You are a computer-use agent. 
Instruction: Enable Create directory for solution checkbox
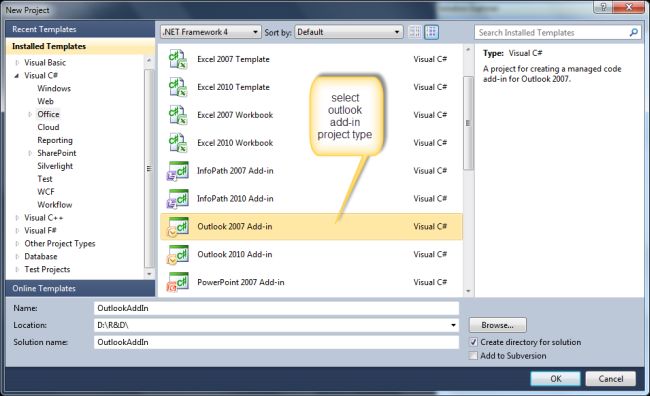coord(473,343)
